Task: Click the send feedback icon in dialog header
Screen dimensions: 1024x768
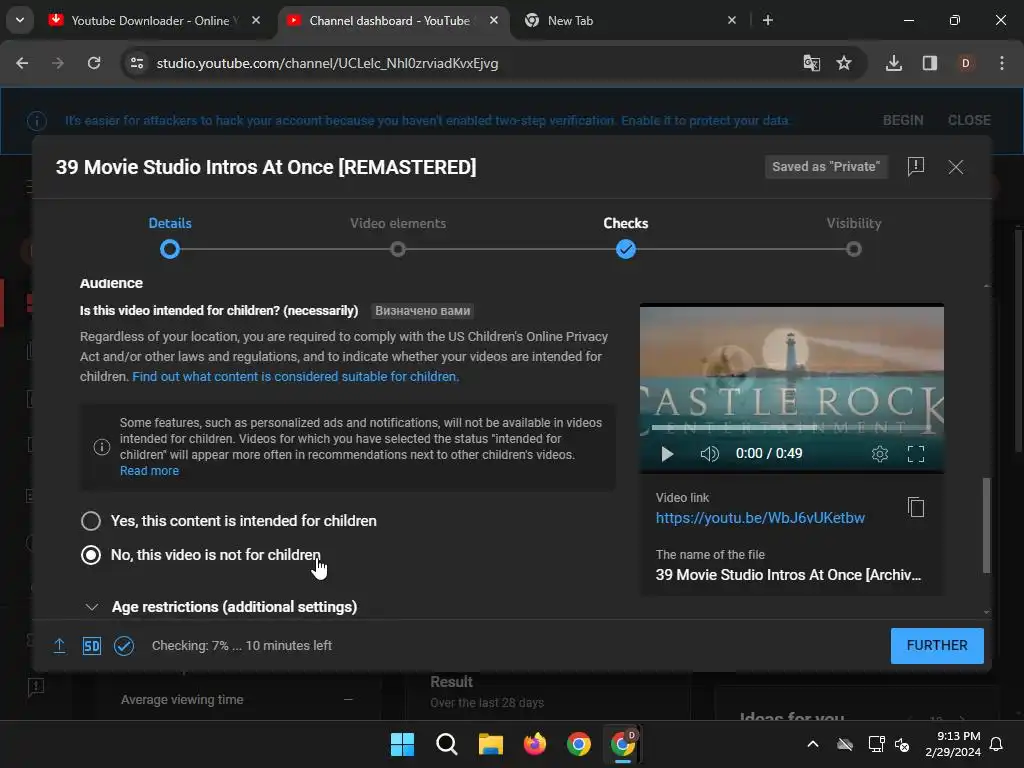Action: tap(916, 167)
